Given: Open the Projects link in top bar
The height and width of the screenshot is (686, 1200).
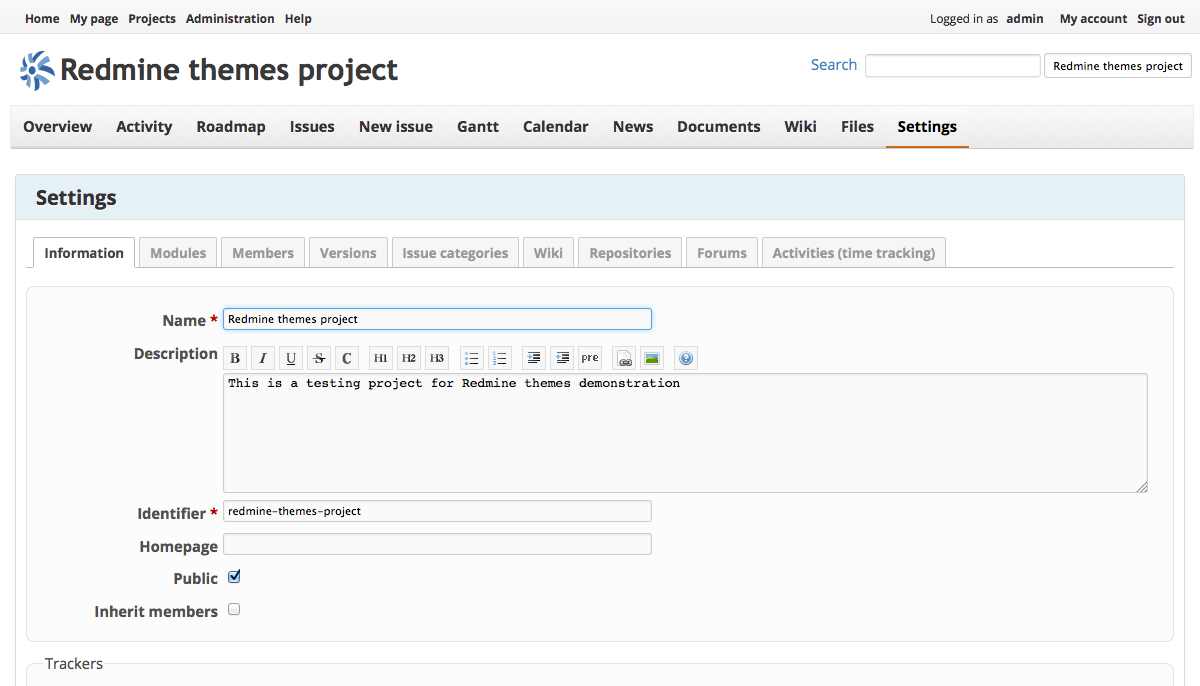Looking at the screenshot, I should (x=152, y=19).
